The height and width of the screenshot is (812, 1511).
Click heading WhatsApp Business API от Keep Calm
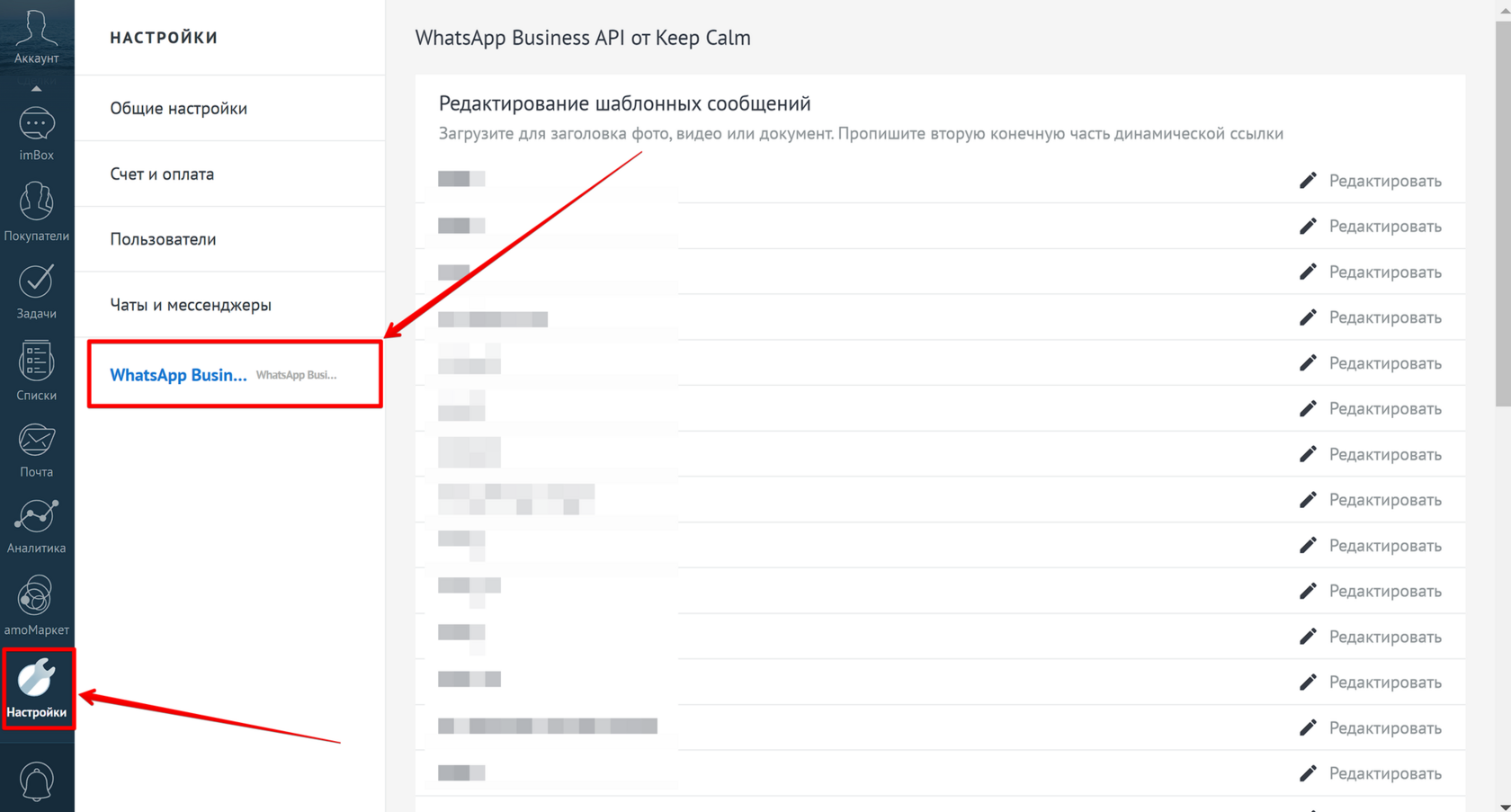(583, 38)
